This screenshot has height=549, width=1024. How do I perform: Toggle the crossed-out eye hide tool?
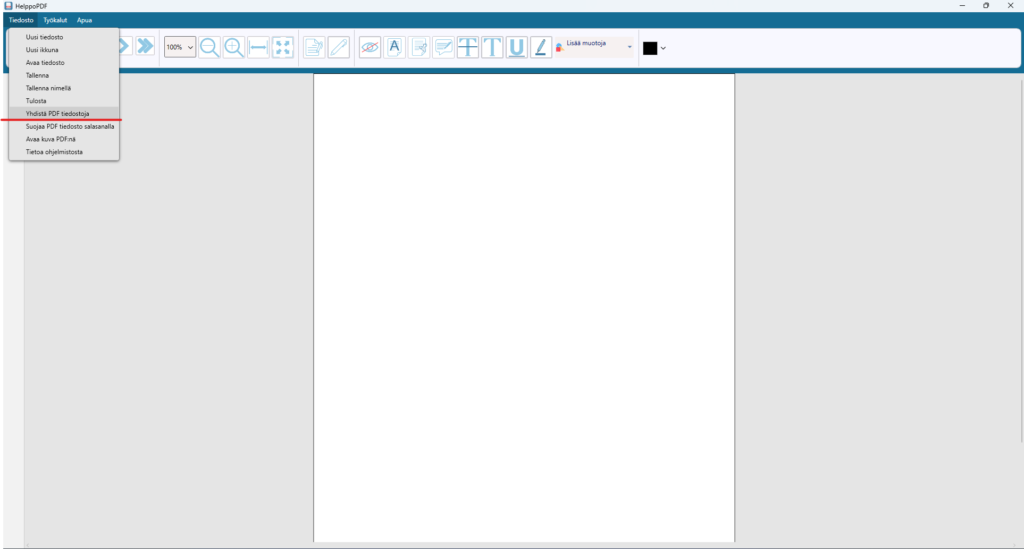(370, 47)
